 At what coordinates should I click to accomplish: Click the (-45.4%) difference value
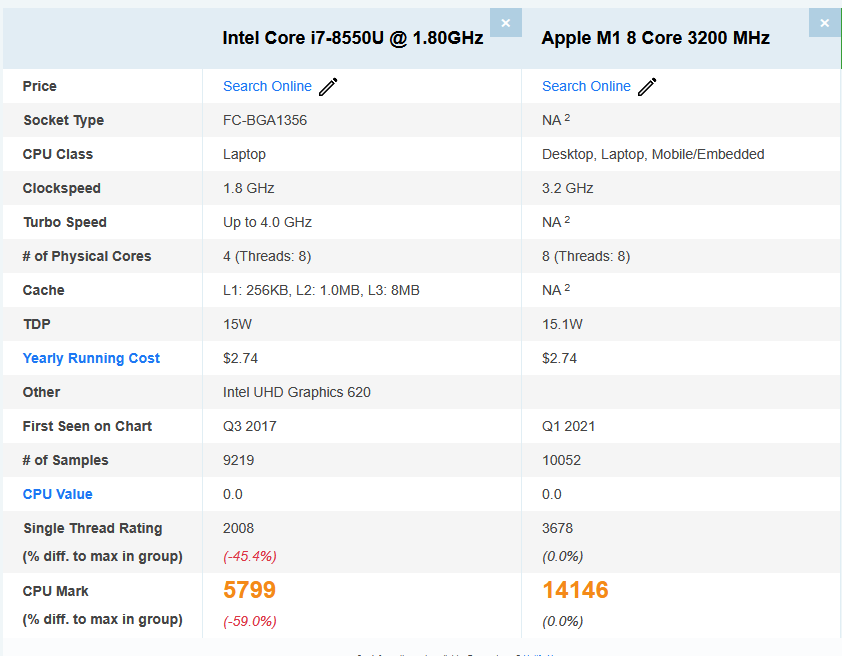pyautogui.click(x=250, y=556)
